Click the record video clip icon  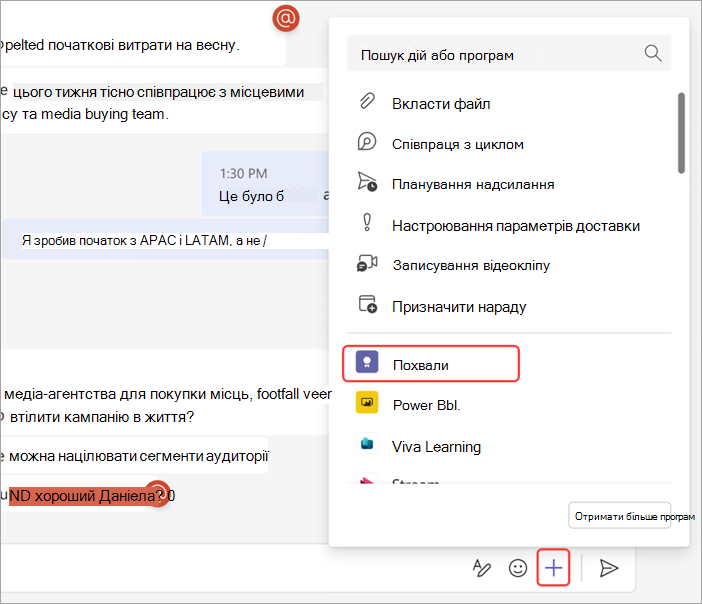[367, 263]
